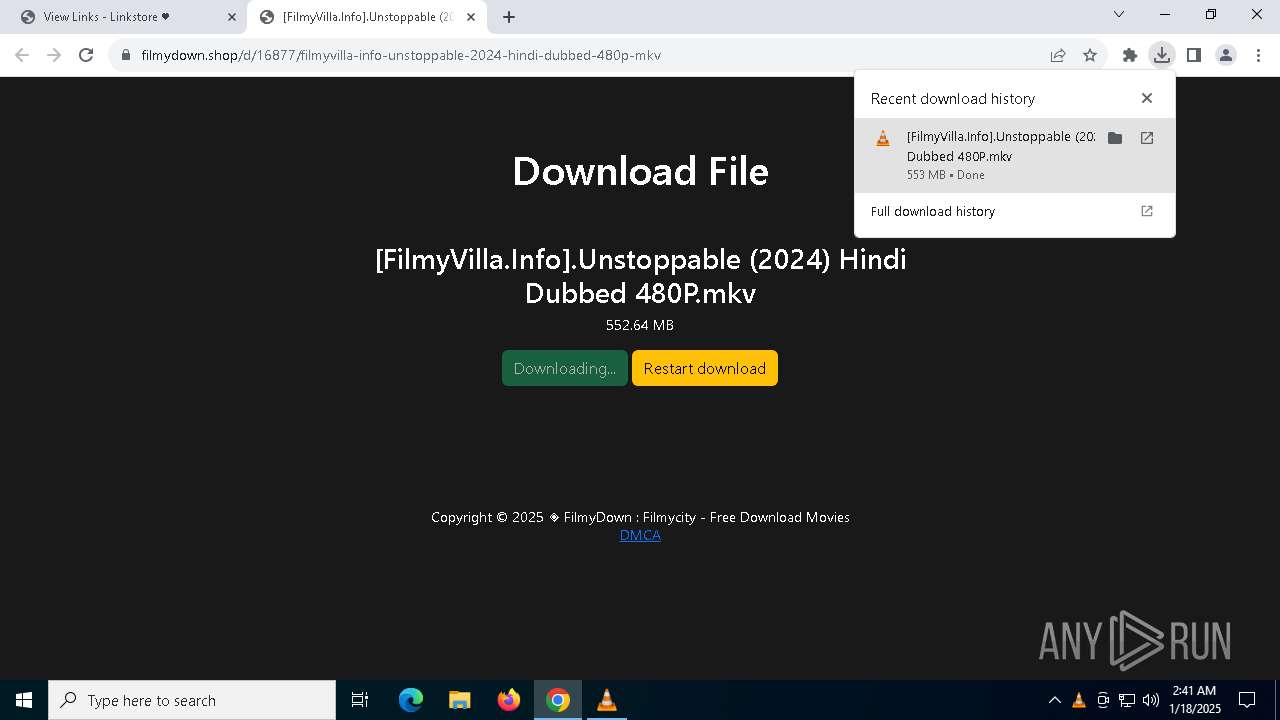Minimize the Chrome window
Screen dimensions: 1280x720
pyautogui.click(x=1165, y=14)
